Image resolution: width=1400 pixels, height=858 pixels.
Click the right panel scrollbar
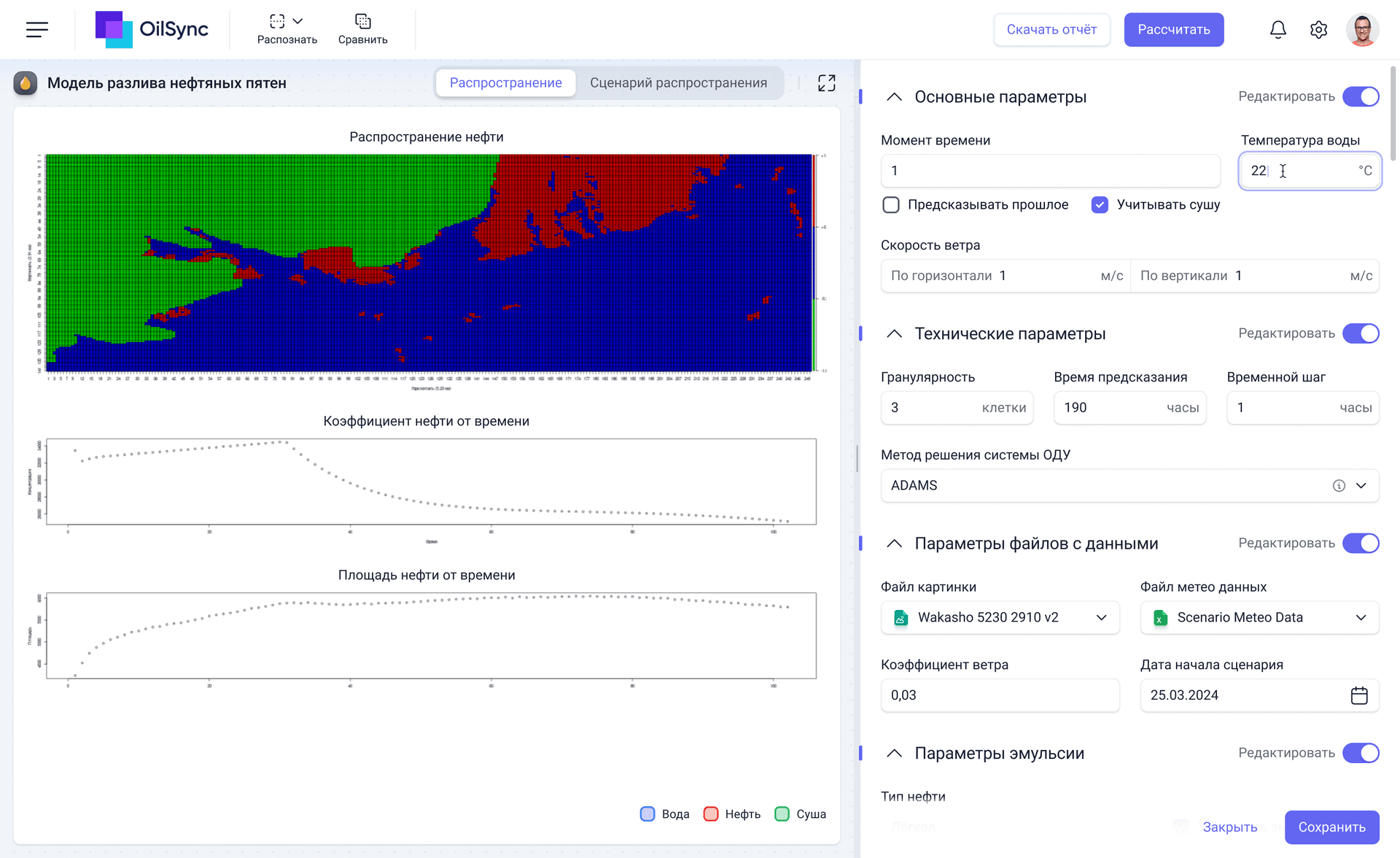click(x=1393, y=113)
